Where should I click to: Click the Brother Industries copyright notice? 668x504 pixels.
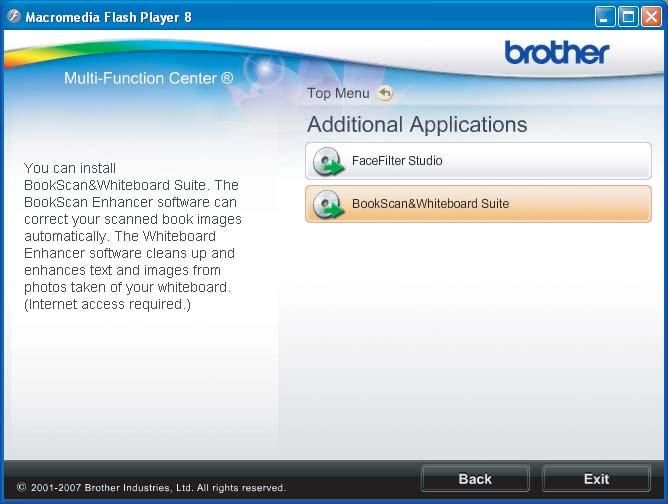pos(151,487)
